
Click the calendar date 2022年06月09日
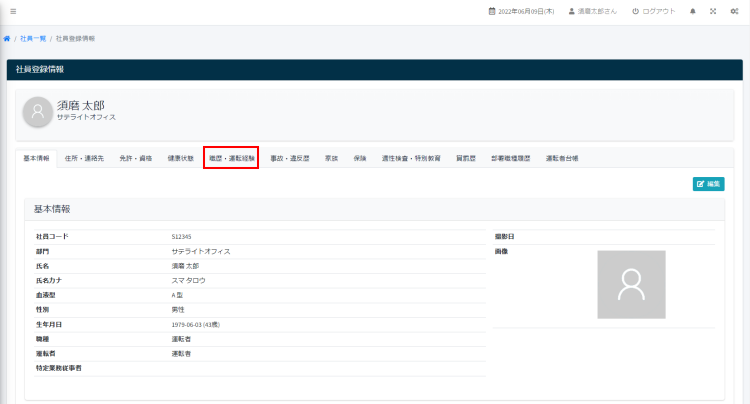[x=520, y=11]
